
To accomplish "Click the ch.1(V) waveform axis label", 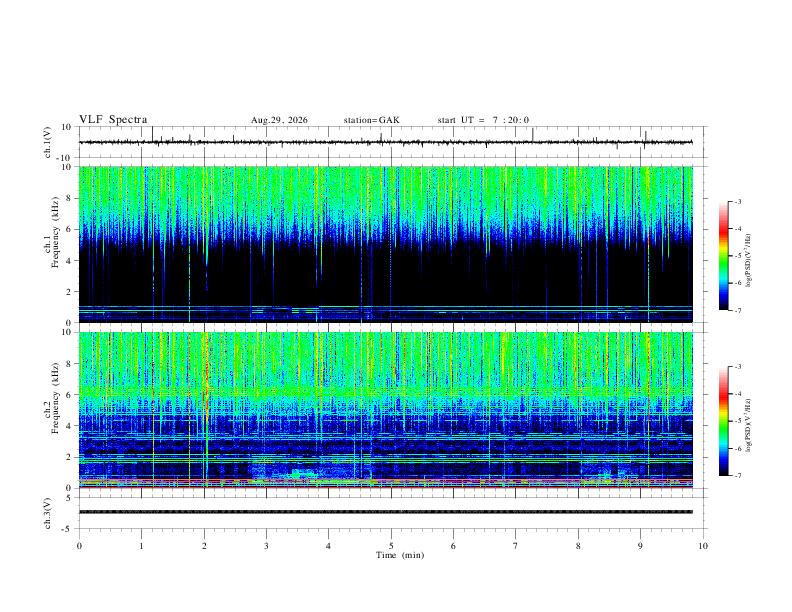I will [48, 142].
